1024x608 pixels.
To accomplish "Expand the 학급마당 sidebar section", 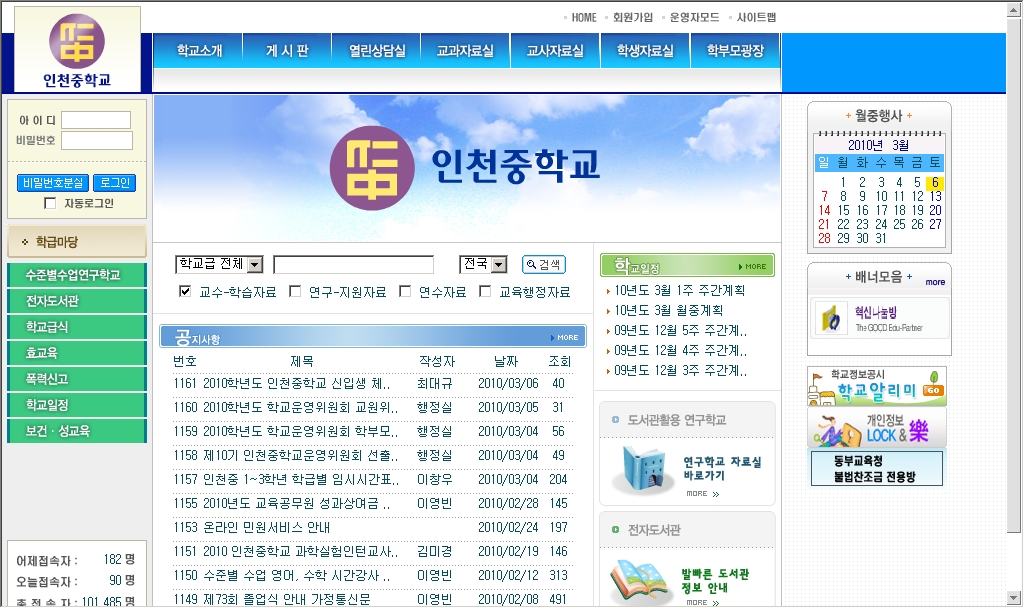I will point(76,242).
